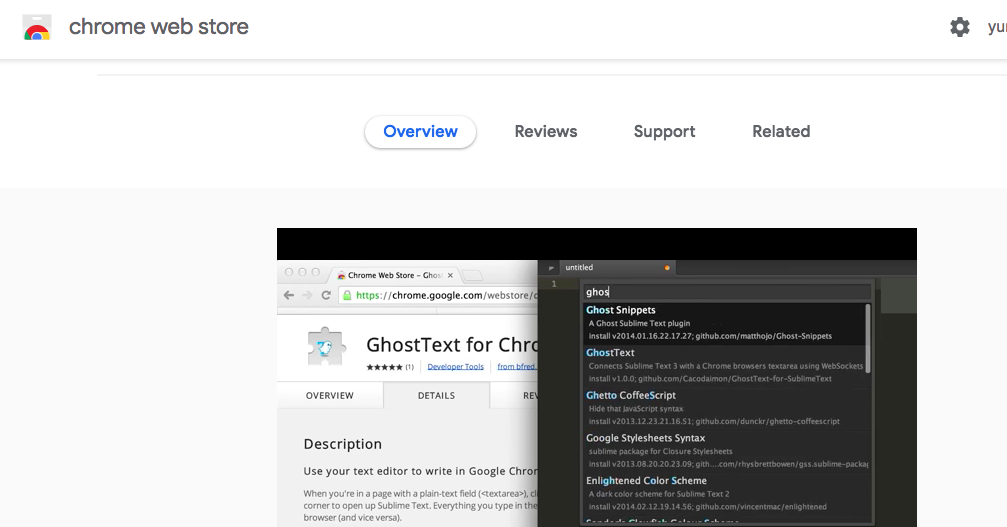Open the Support tab
Image resolution: width=1007 pixels, height=527 pixels.
(x=664, y=132)
